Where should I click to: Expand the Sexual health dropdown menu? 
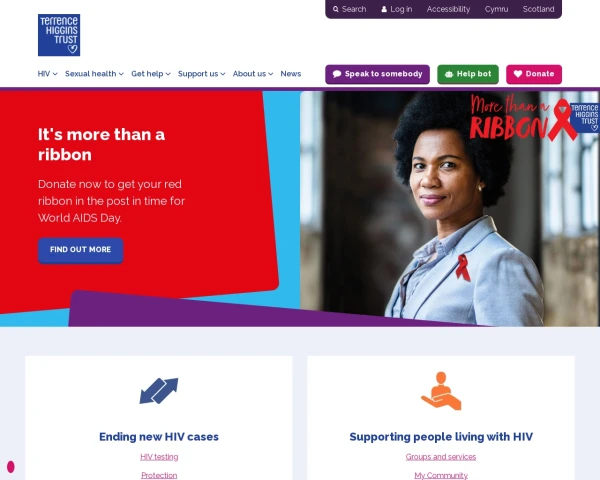point(94,74)
